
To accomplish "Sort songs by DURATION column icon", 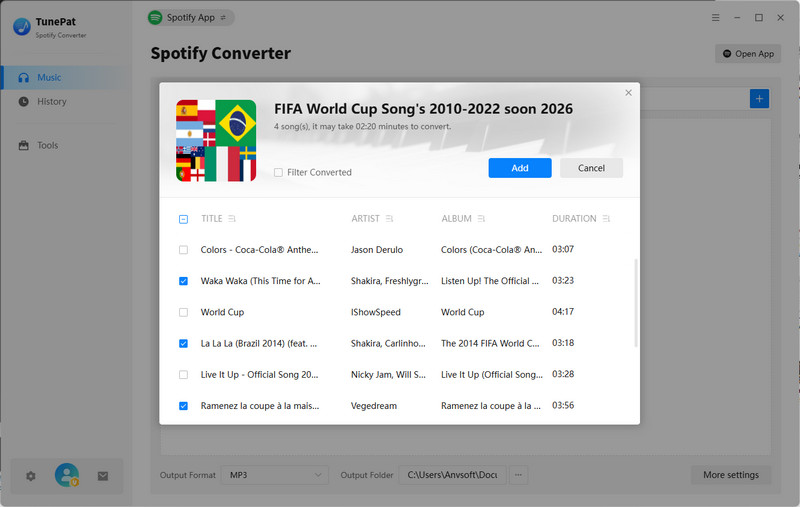I will pyautogui.click(x=606, y=218).
